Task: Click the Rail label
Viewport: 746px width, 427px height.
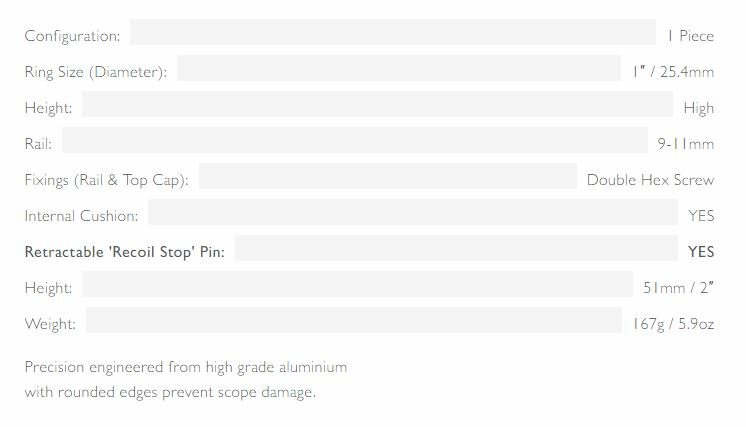Action: tap(38, 144)
